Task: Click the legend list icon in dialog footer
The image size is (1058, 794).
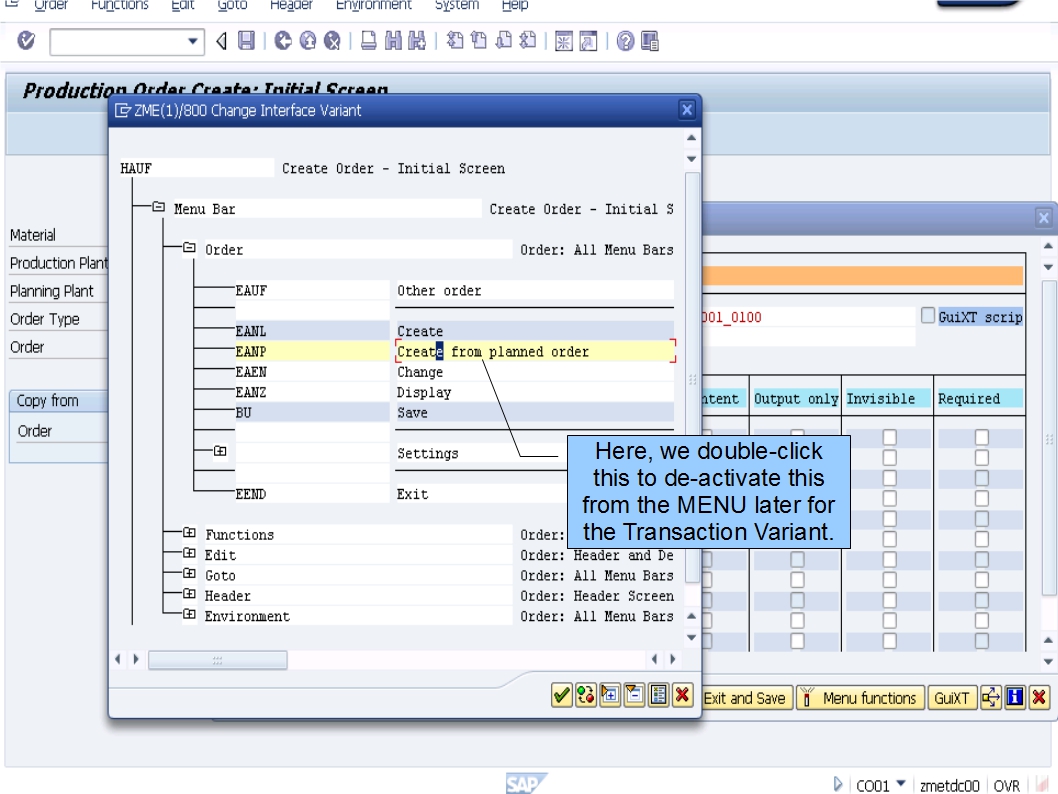Action: (x=659, y=695)
